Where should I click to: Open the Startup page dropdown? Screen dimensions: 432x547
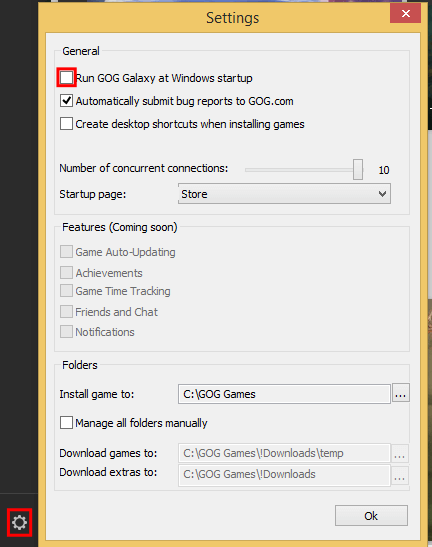284,194
